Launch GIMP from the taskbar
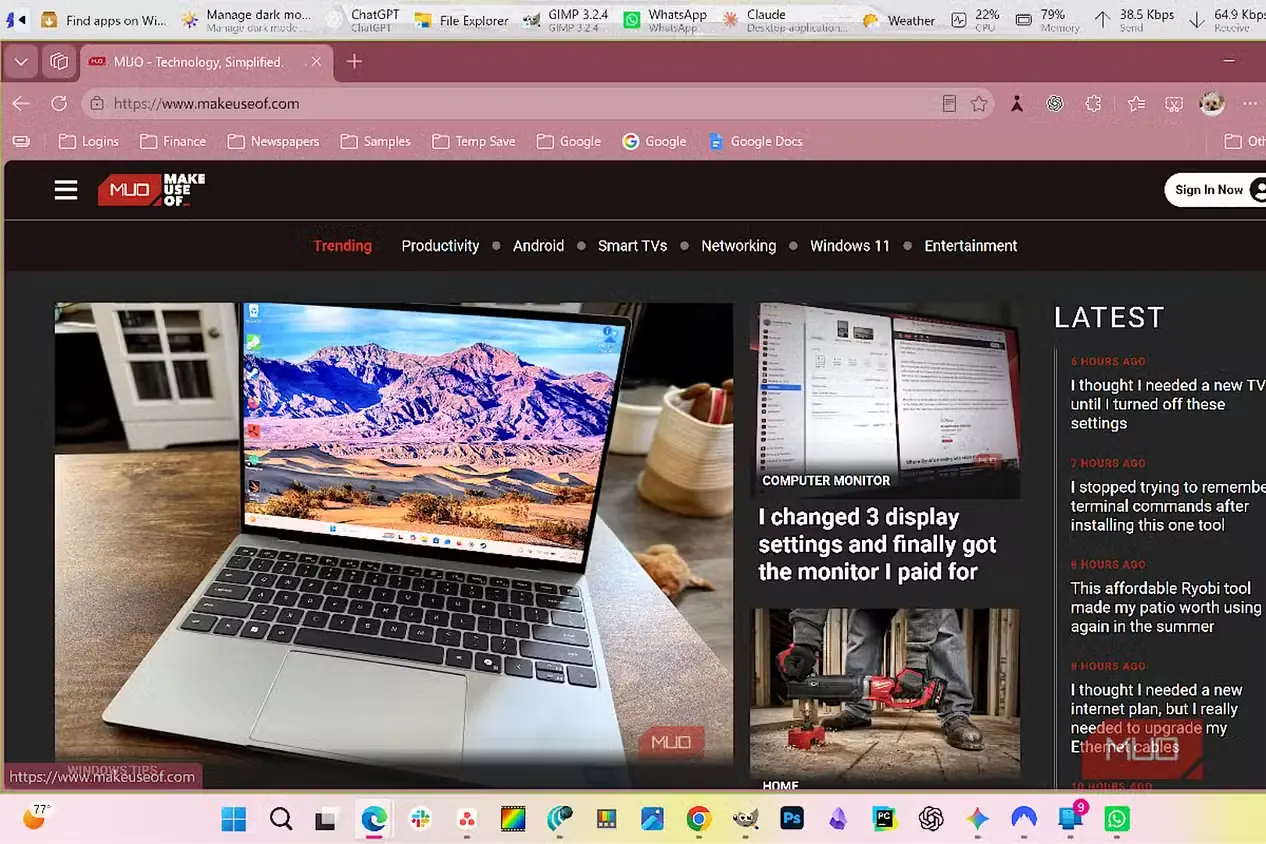Viewport: 1266px width, 844px height. [744, 819]
